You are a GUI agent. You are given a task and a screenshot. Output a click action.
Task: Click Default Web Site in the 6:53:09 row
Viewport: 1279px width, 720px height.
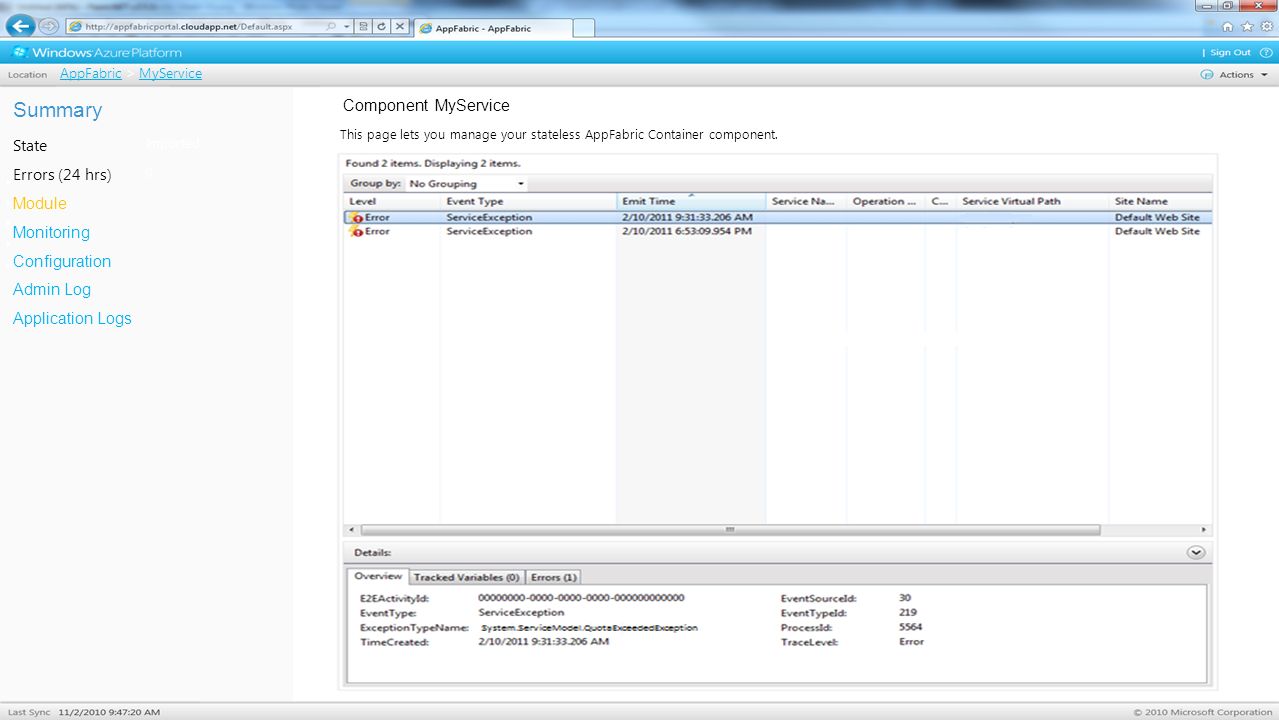tap(1157, 231)
